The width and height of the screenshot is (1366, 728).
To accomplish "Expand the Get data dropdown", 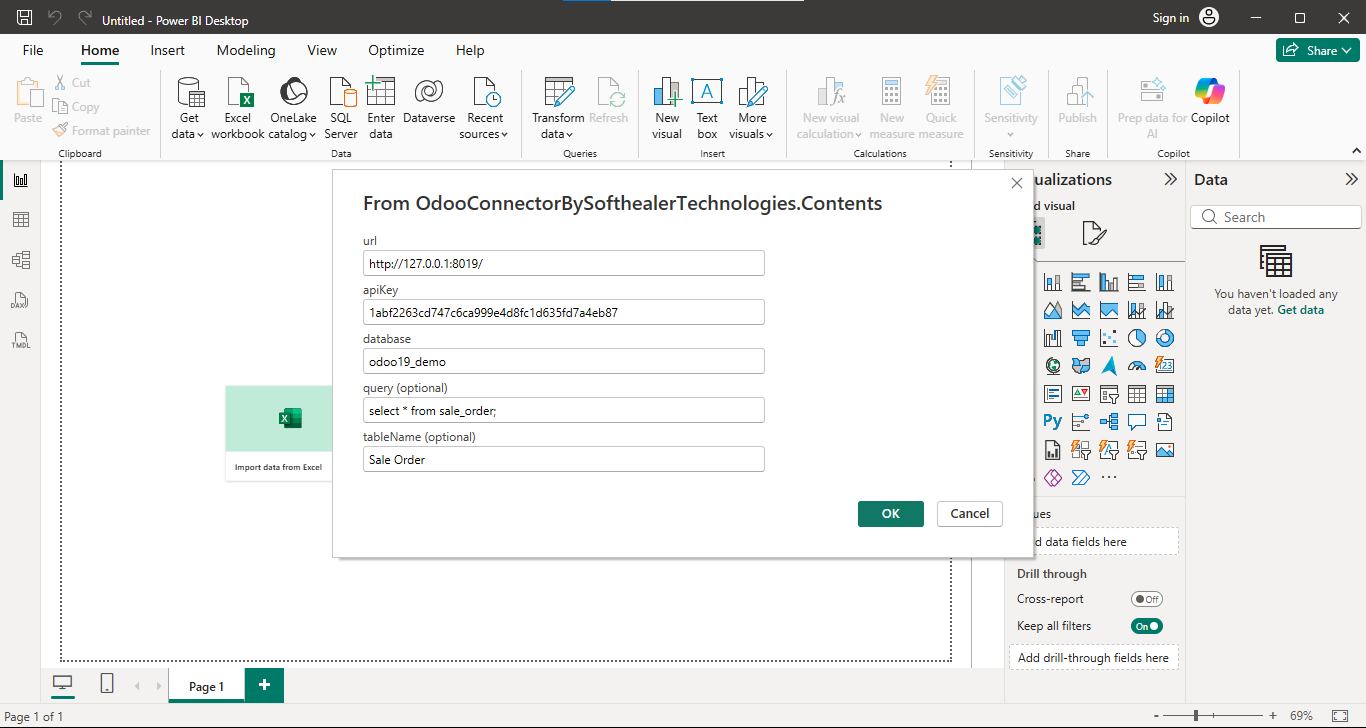I will coord(189,133).
